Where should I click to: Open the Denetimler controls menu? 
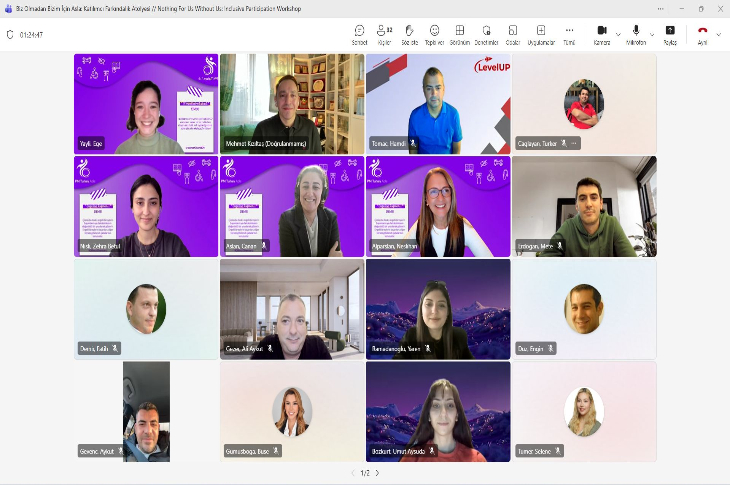click(x=486, y=34)
